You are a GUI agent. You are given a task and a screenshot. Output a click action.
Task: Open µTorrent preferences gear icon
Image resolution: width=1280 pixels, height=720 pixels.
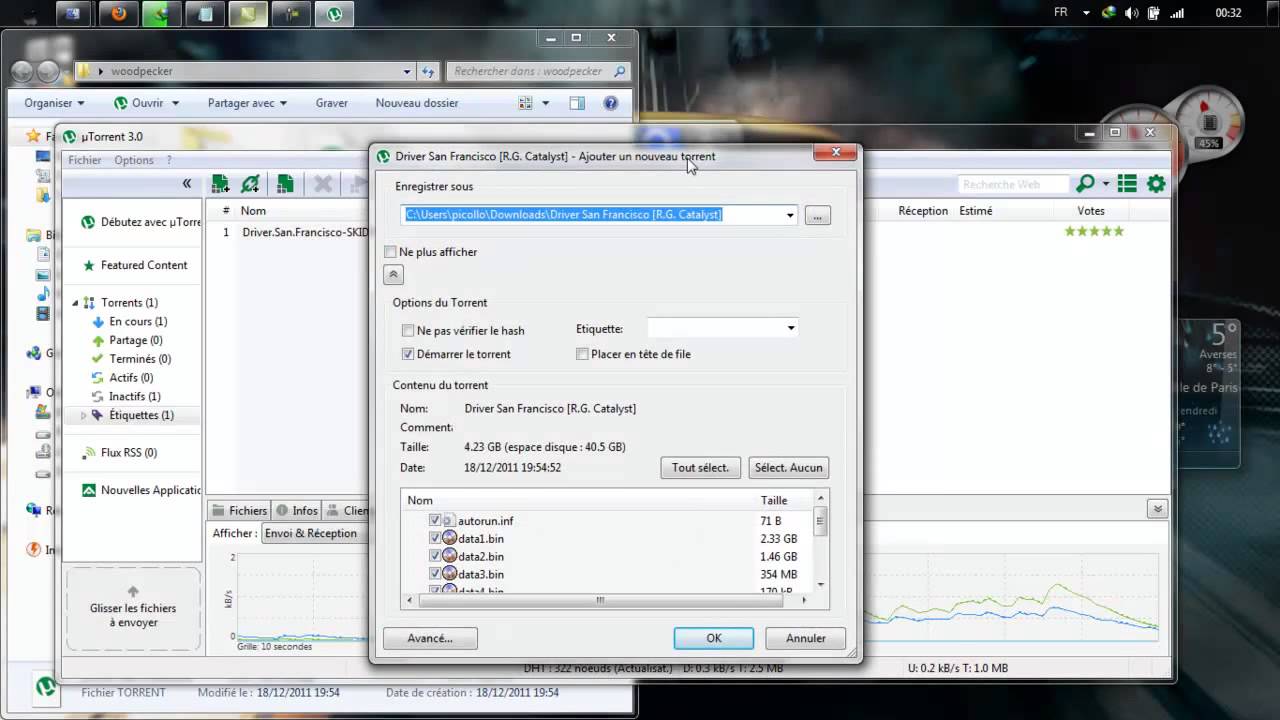(1157, 184)
